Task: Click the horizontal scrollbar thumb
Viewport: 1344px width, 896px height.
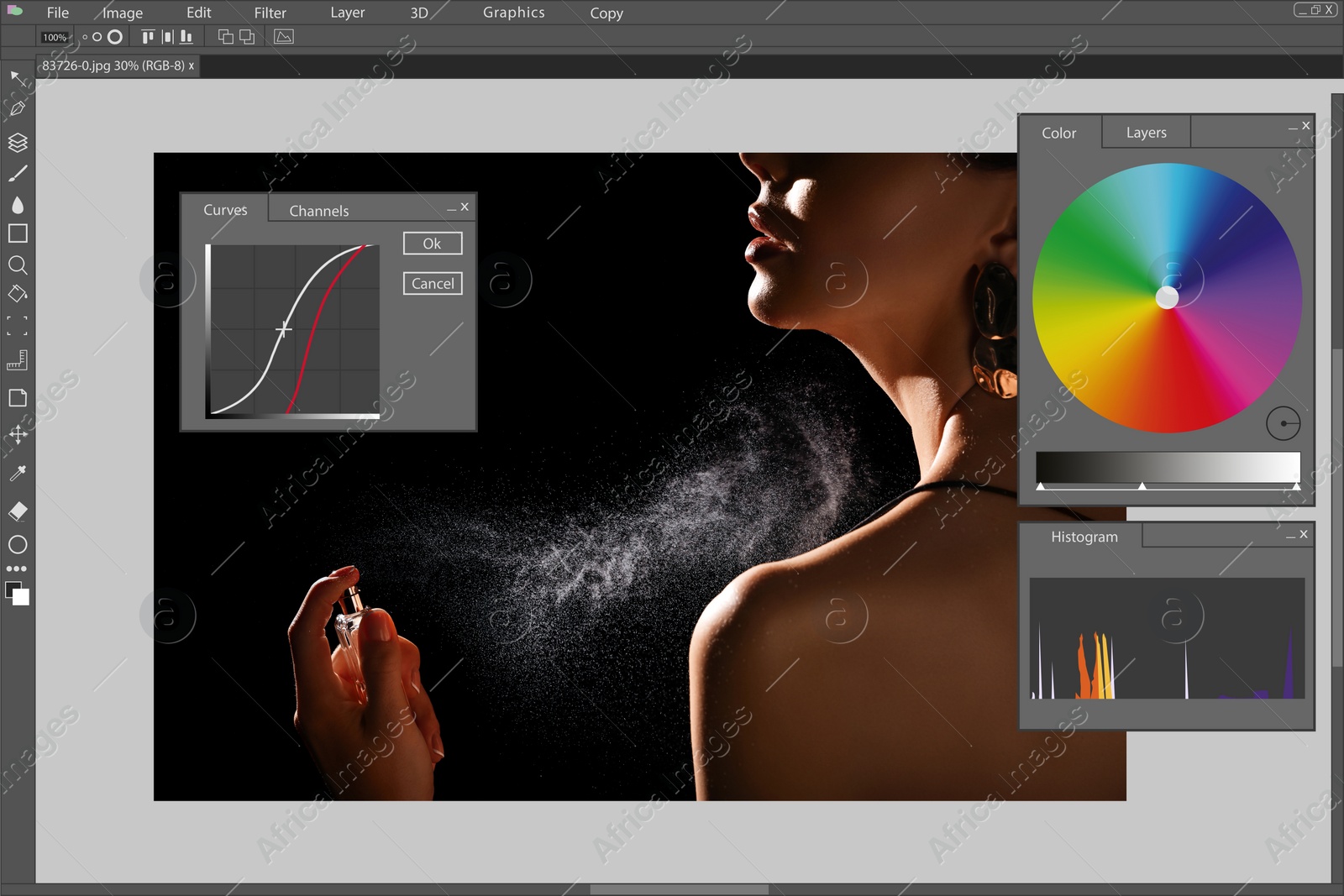Action: click(679, 889)
